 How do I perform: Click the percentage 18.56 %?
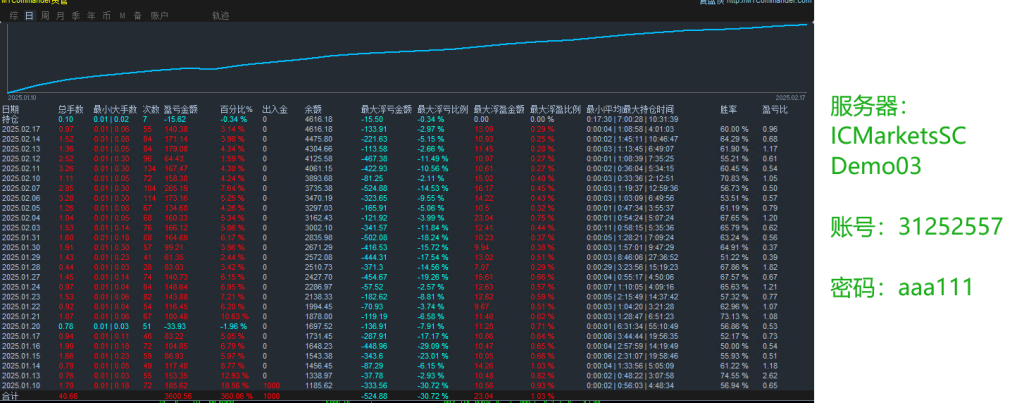pos(234,386)
